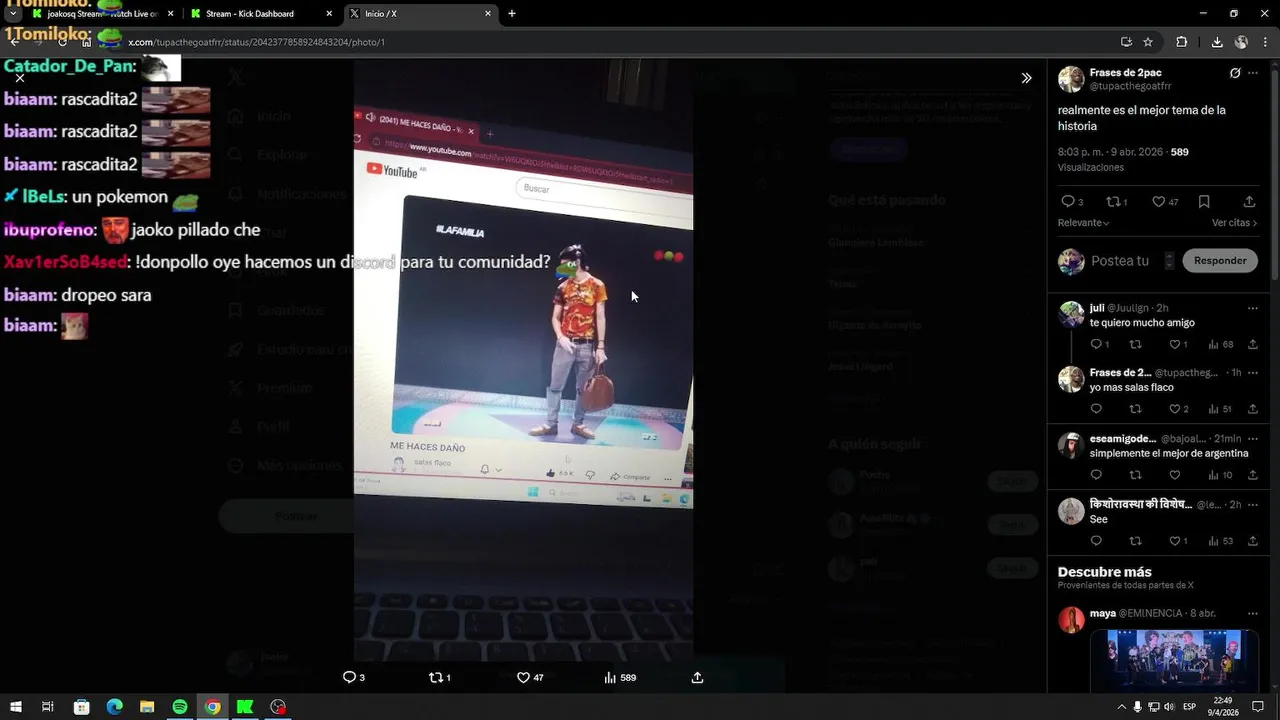Open volume control in system tray
Image resolution: width=1280 pixels, height=720 pixels.
pos(1168,707)
